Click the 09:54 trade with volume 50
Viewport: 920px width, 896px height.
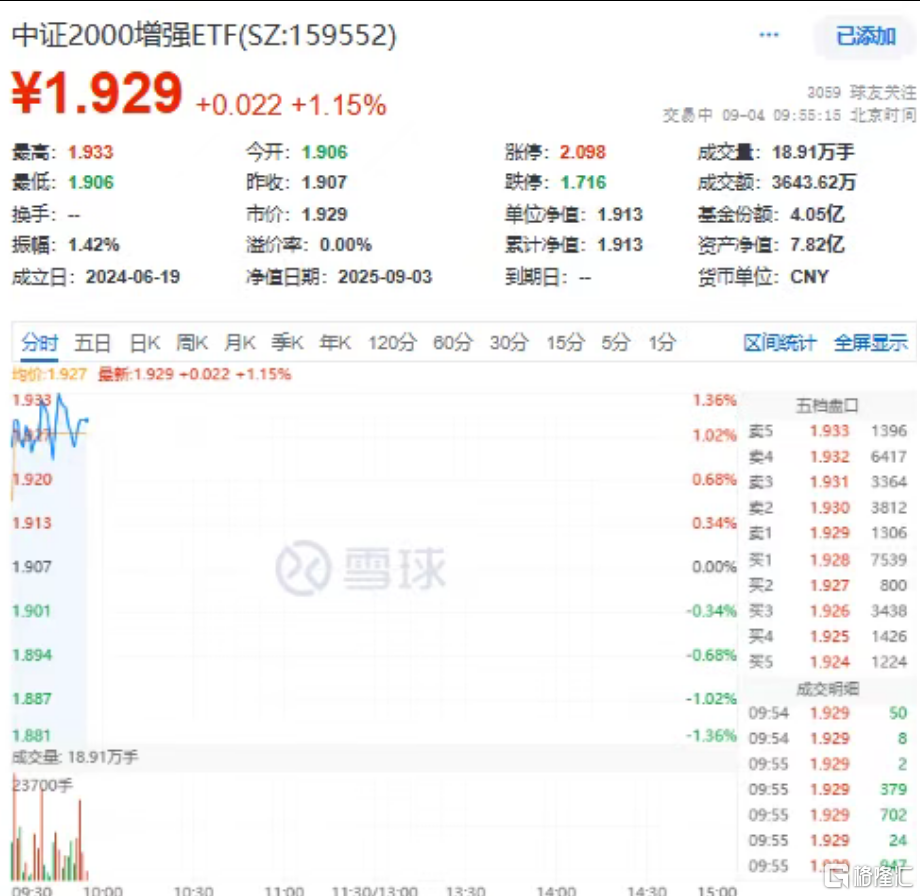coord(827,713)
